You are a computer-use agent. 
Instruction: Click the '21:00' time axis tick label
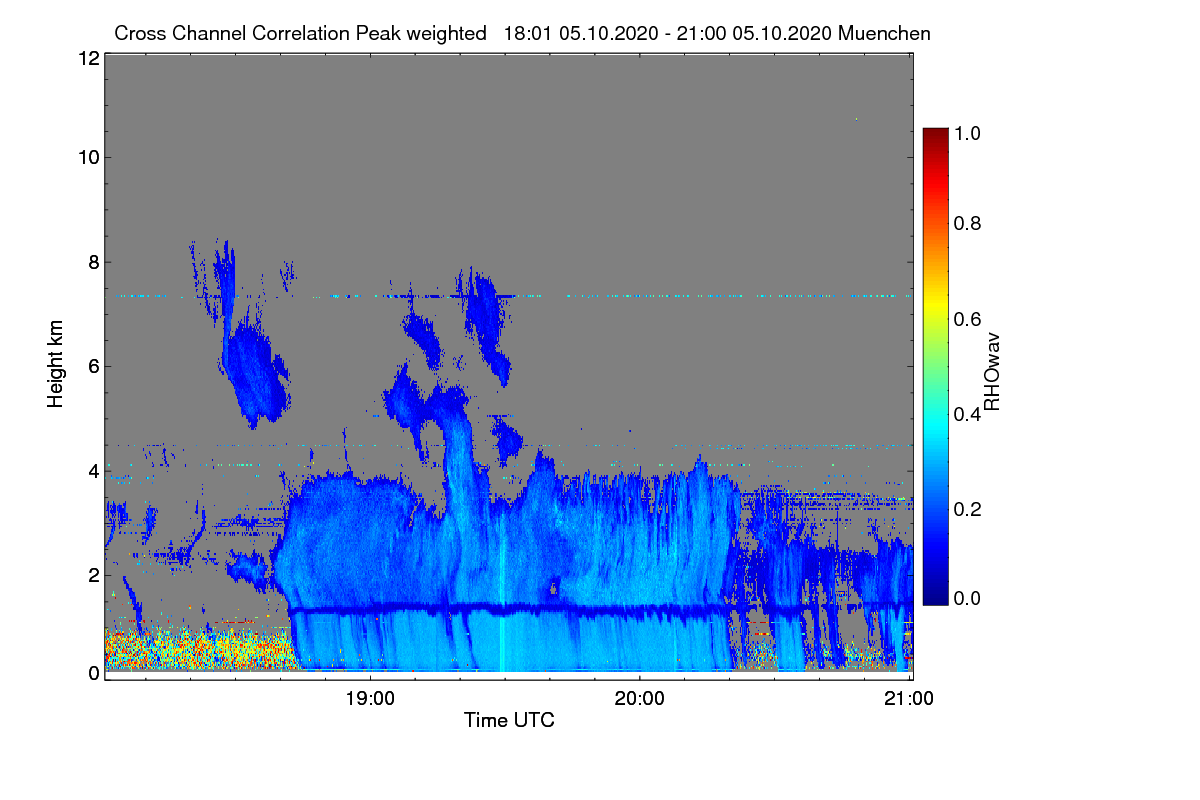pos(909,698)
